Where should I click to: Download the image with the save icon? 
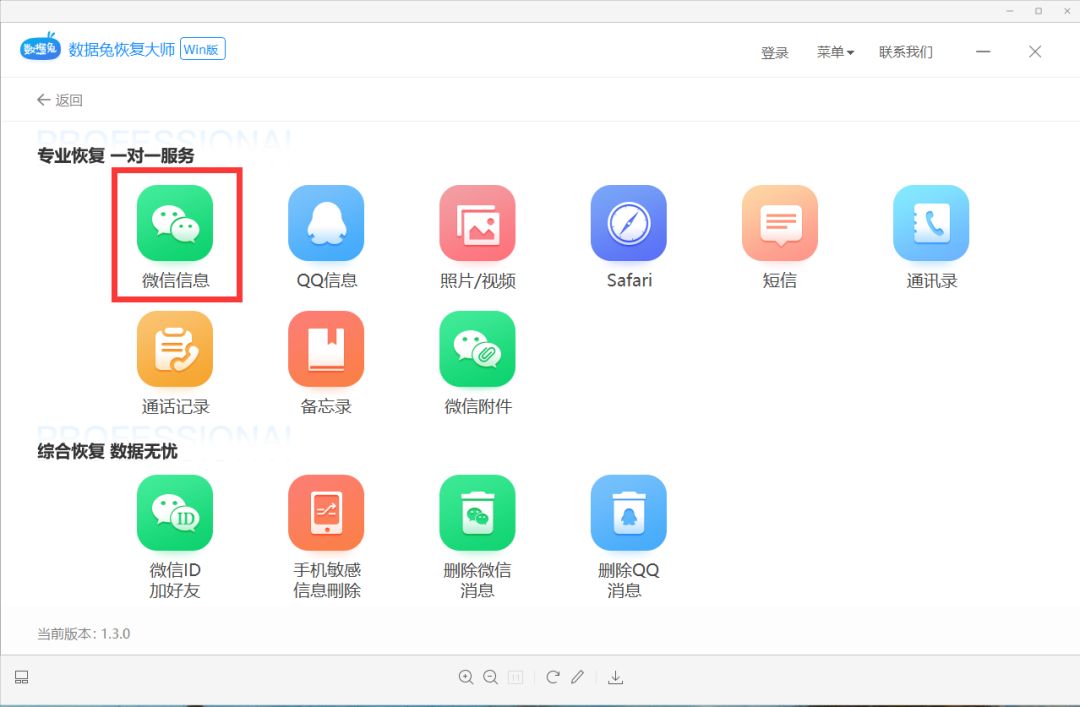(x=616, y=677)
